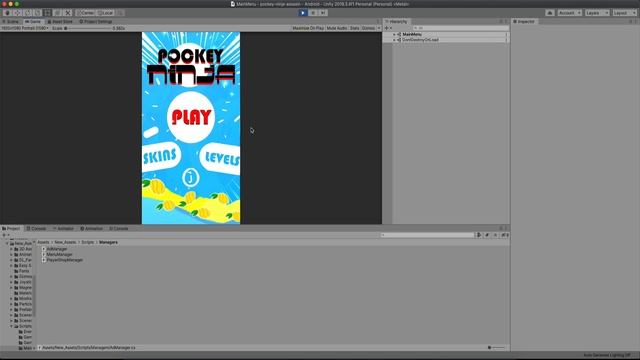
Task: Expand the MainMenu scene in Hierarchy
Action: [394, 34]
